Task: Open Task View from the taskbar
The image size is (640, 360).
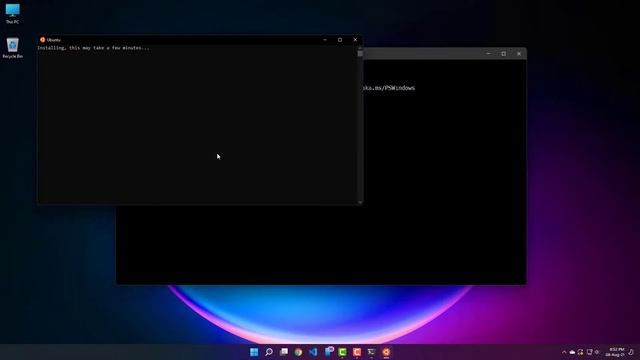Action: click(284, 352)
